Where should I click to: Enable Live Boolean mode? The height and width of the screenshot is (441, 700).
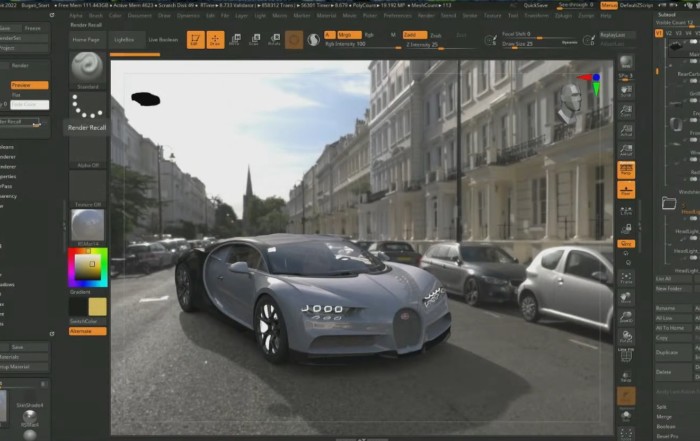(x=163, y=39)
